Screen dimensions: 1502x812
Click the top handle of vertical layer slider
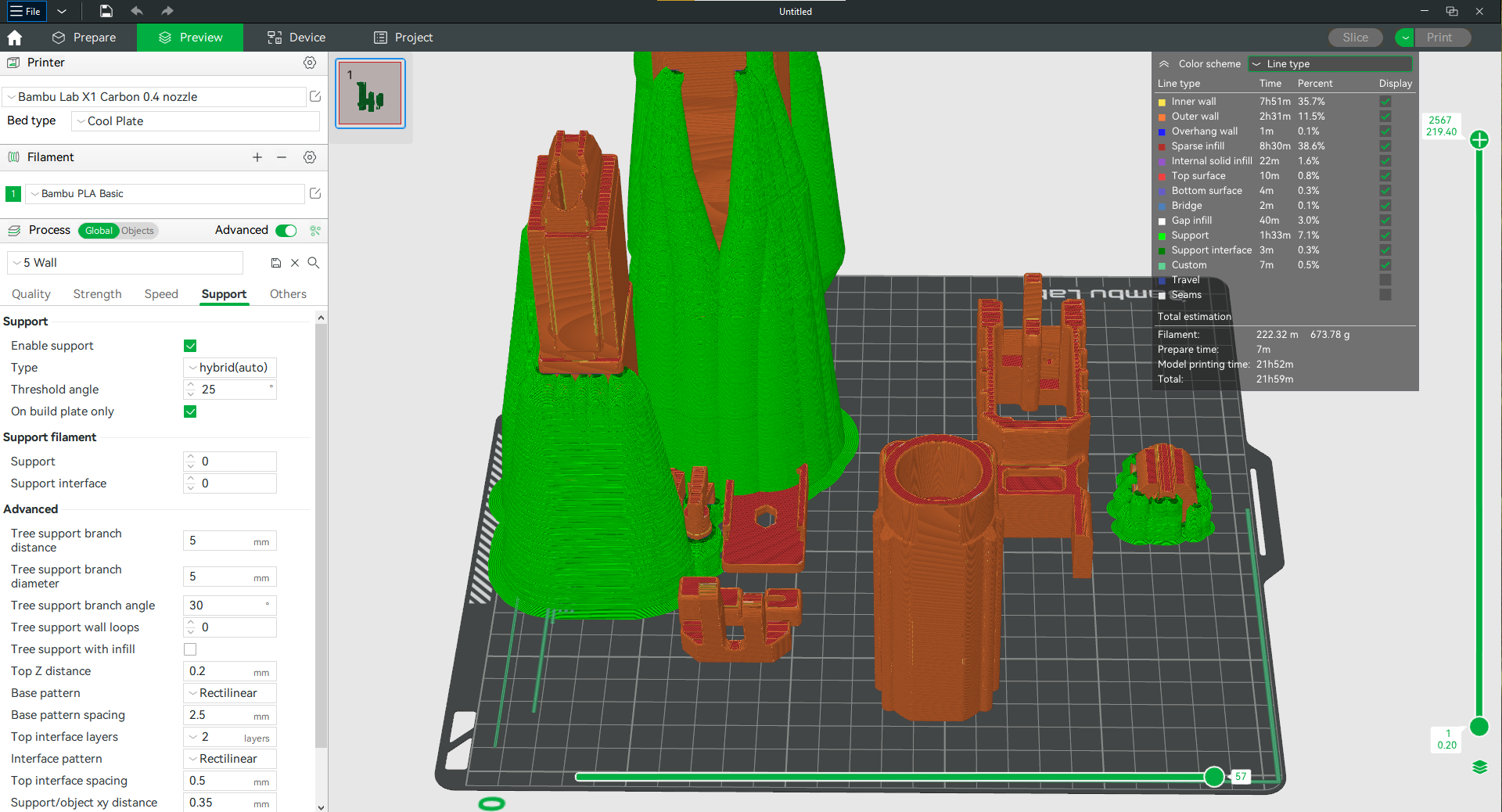click(1479, 139)
